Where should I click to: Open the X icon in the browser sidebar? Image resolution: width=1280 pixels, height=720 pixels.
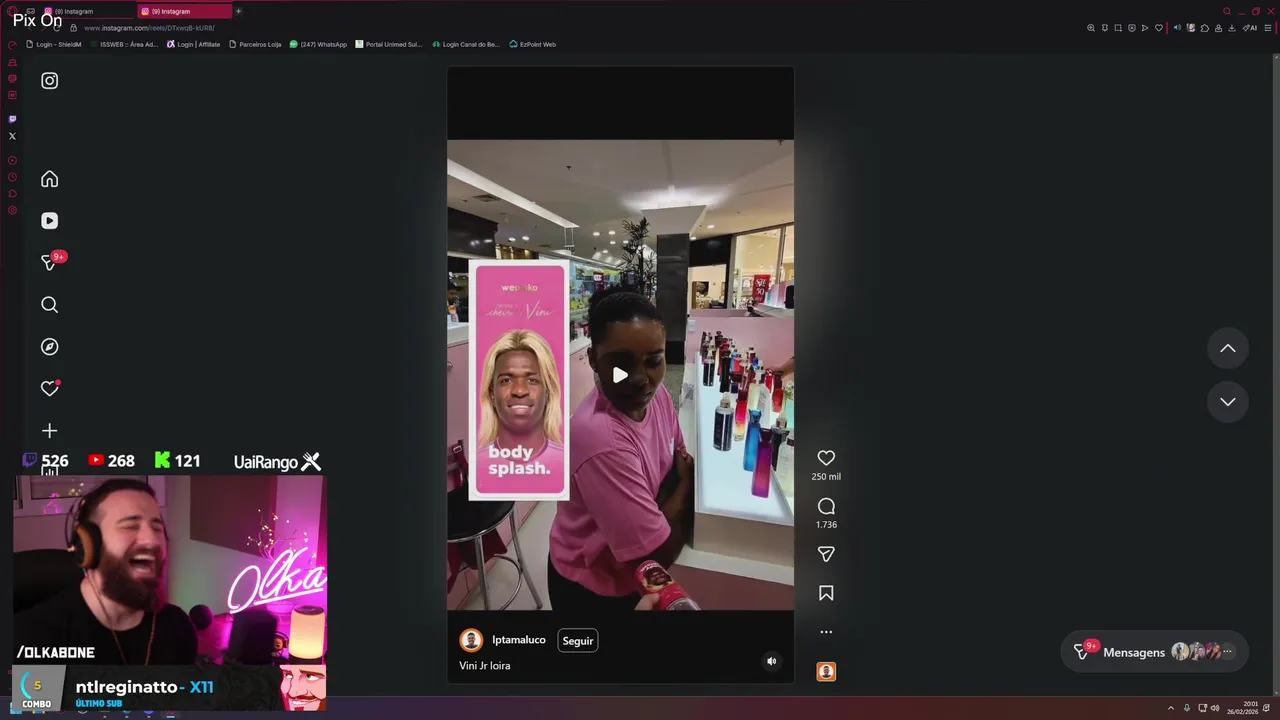[12, 136]
